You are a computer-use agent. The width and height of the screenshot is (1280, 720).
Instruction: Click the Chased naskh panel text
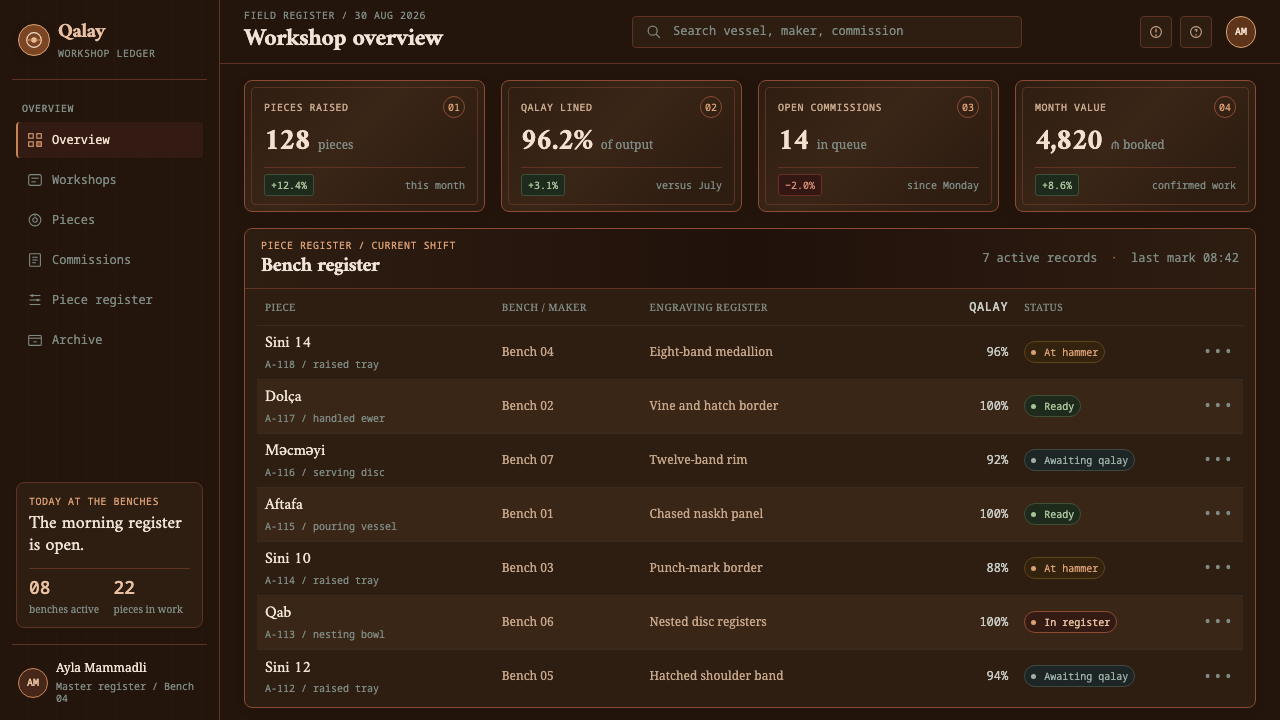coord(706,513)
